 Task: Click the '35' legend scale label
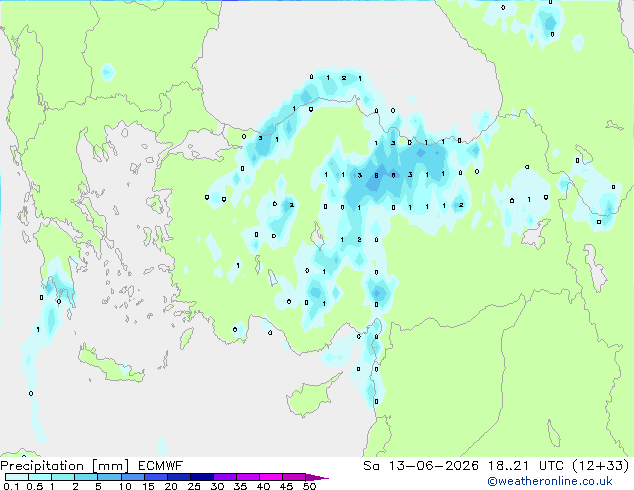point(240,486)
